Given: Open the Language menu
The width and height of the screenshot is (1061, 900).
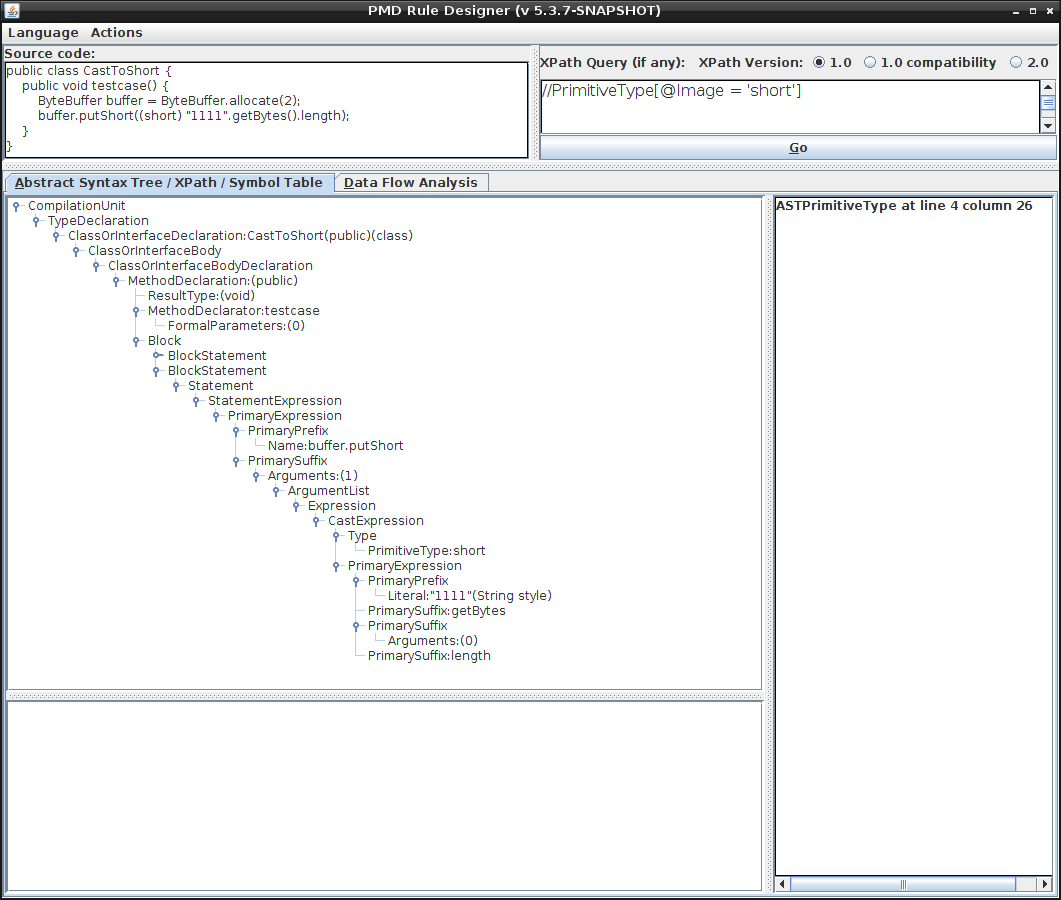Looking at the screenshot, I should pyautogui.click(x=43, y=33).
